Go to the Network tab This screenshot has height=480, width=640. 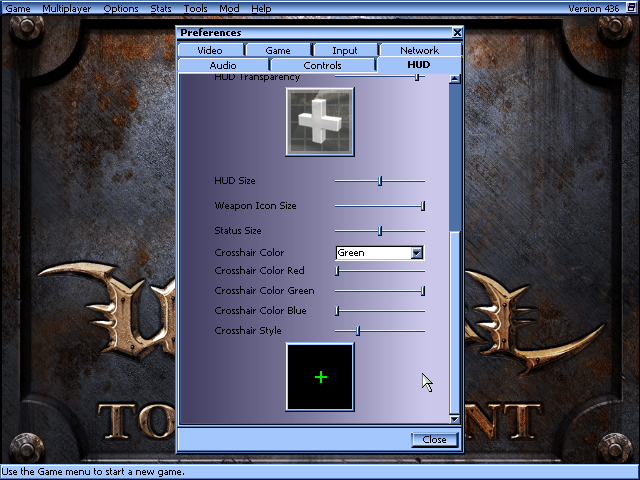pyautogui.click(x=419, y=50)
